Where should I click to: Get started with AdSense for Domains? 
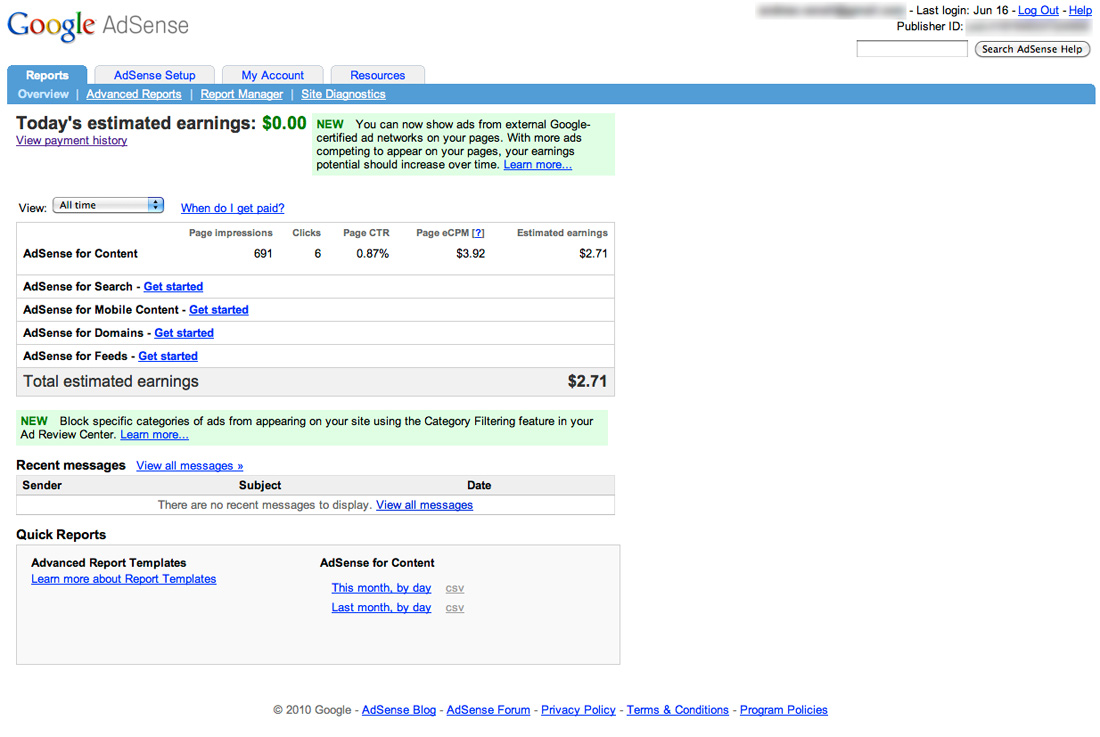[184, 332]
